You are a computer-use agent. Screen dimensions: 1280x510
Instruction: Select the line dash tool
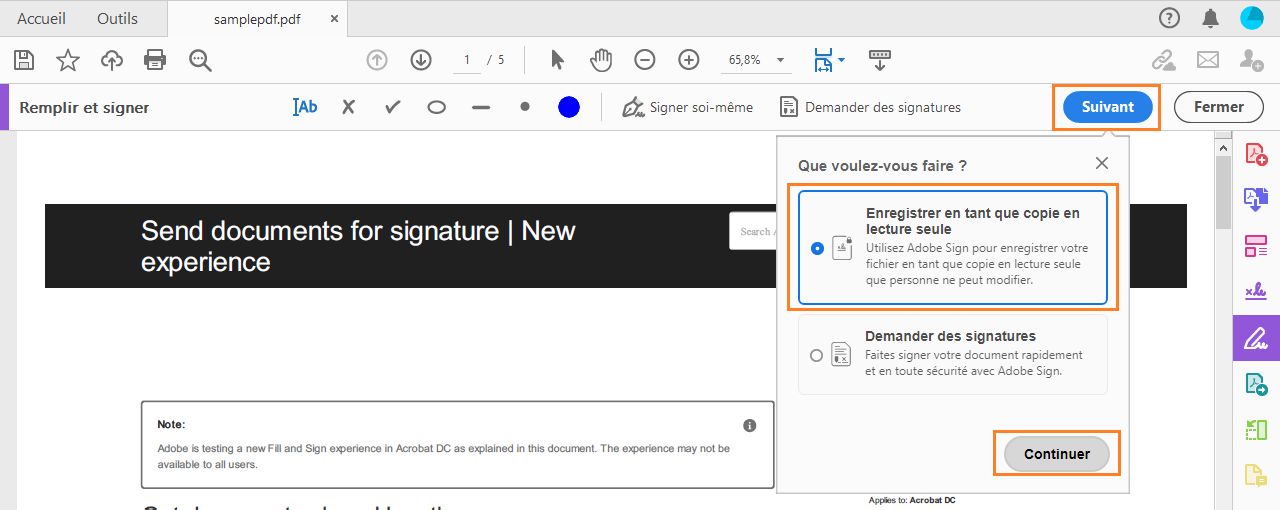click(481, 107)
